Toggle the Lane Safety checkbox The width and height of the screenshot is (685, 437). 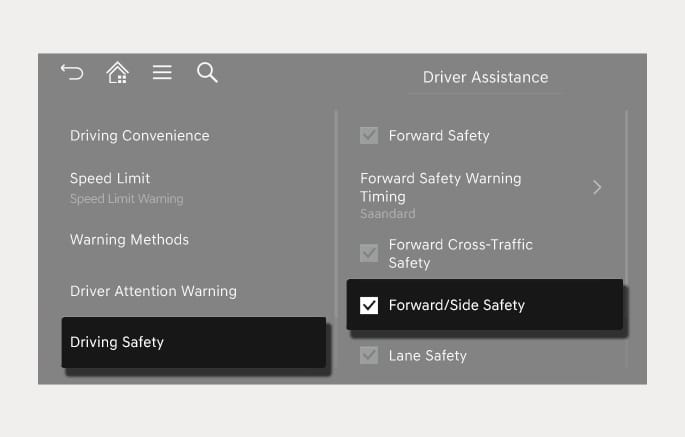(369, 355)
